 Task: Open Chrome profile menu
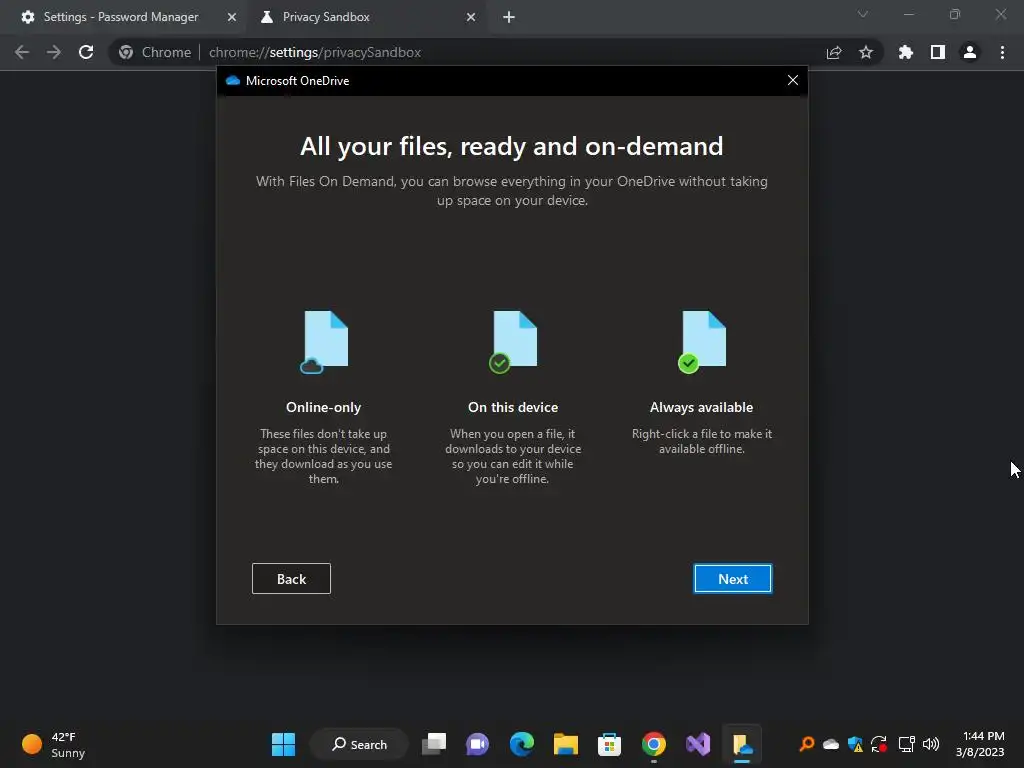tap(970, 52)
